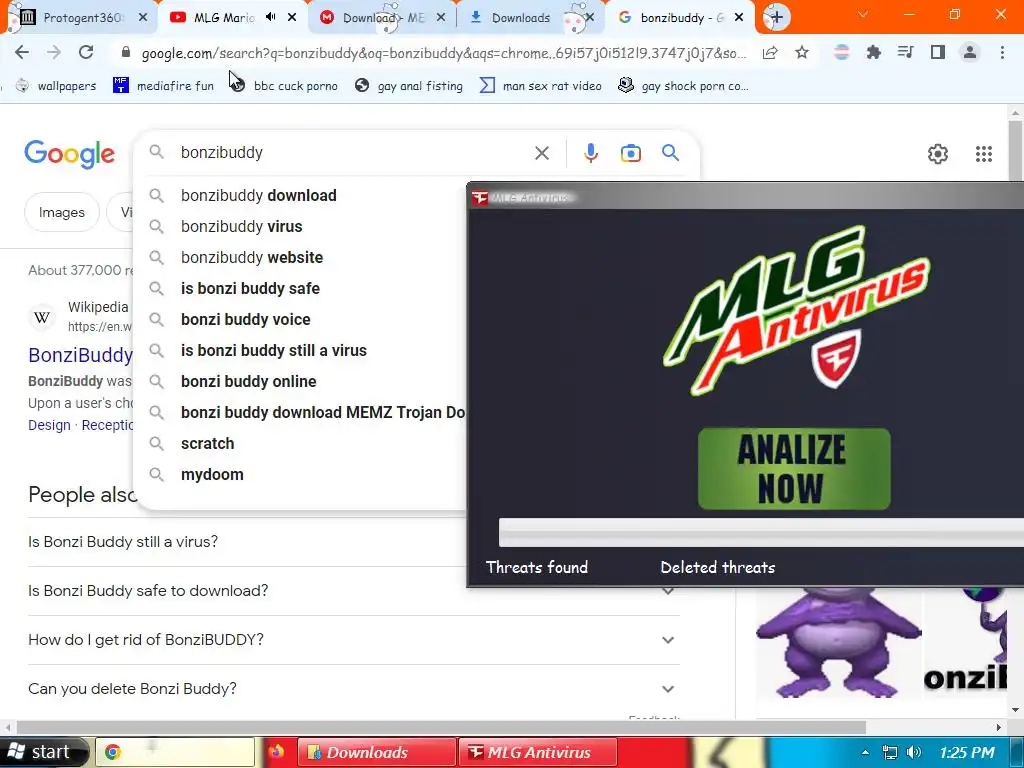This screenshot has height=768, width=1024.
Task: Open the Images search filter
Action: point(62,212)
